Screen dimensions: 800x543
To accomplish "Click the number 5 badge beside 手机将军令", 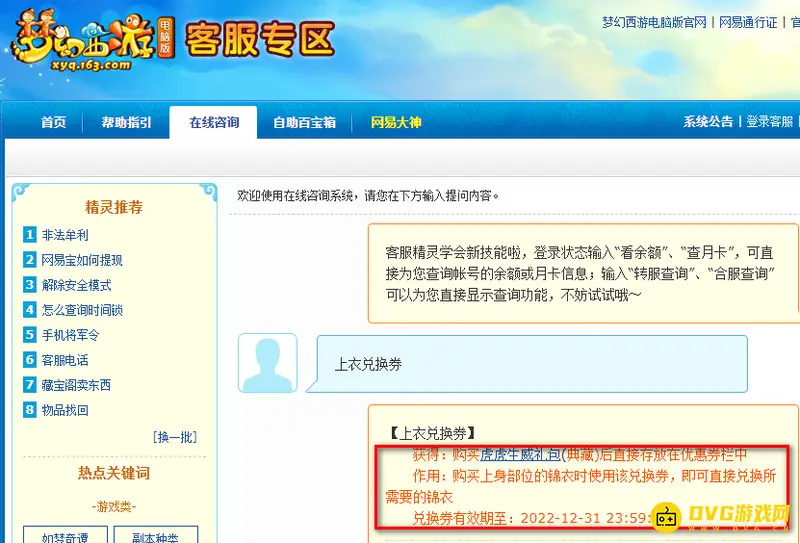I will point(30,335).
